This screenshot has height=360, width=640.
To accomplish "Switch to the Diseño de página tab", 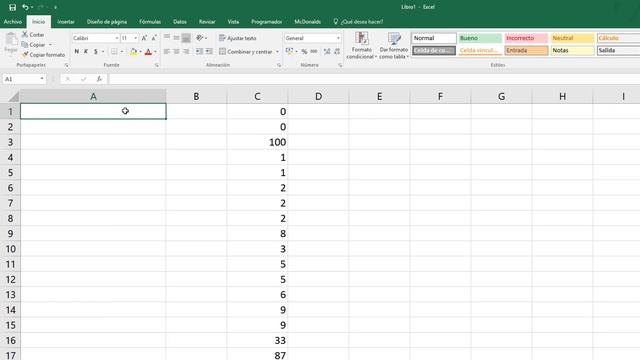I will pyautogui.click(x=107, y=22).
